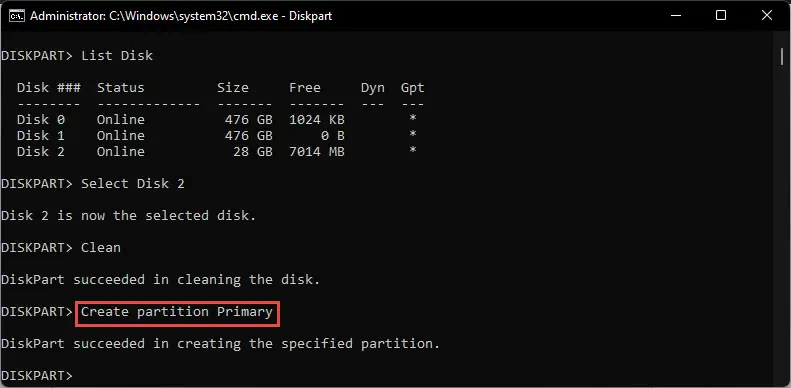Click the Administrator cmd.exe title text
This screenshot has height=388, width=791.
point(181,16)
